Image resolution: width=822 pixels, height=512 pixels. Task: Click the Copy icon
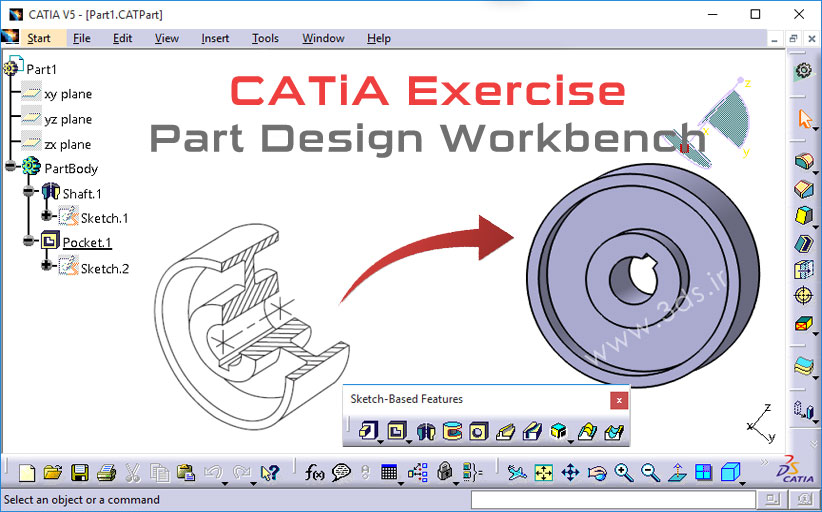[x=159, y=473]
